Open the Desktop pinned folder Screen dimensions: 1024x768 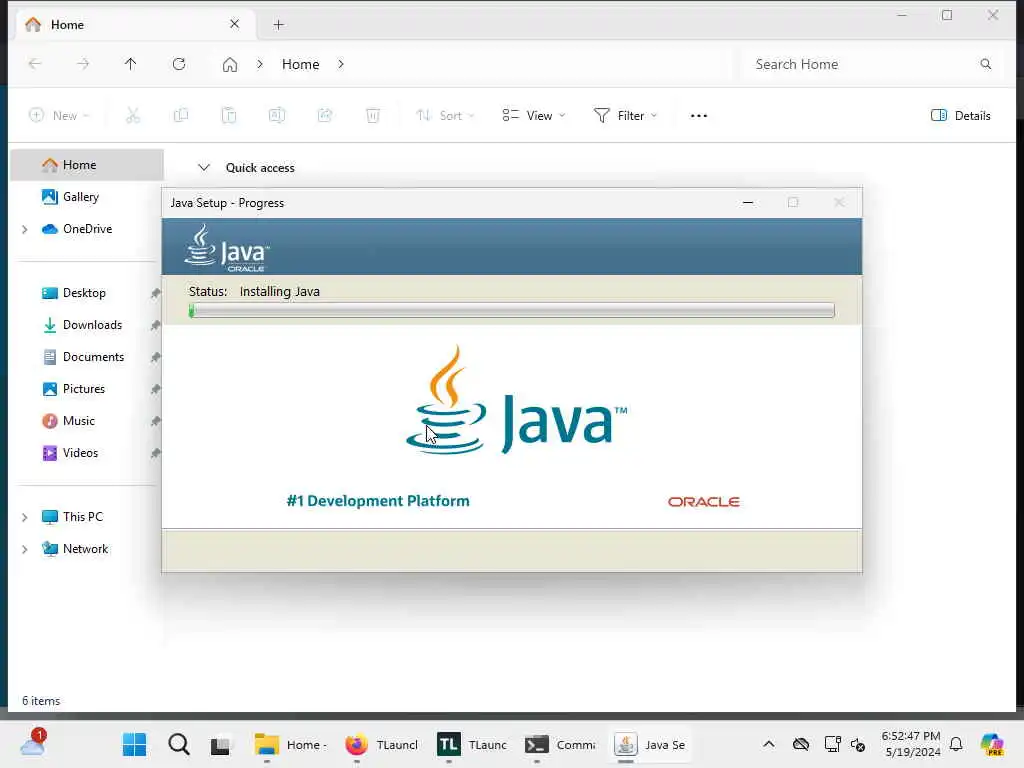pos(84,293)
